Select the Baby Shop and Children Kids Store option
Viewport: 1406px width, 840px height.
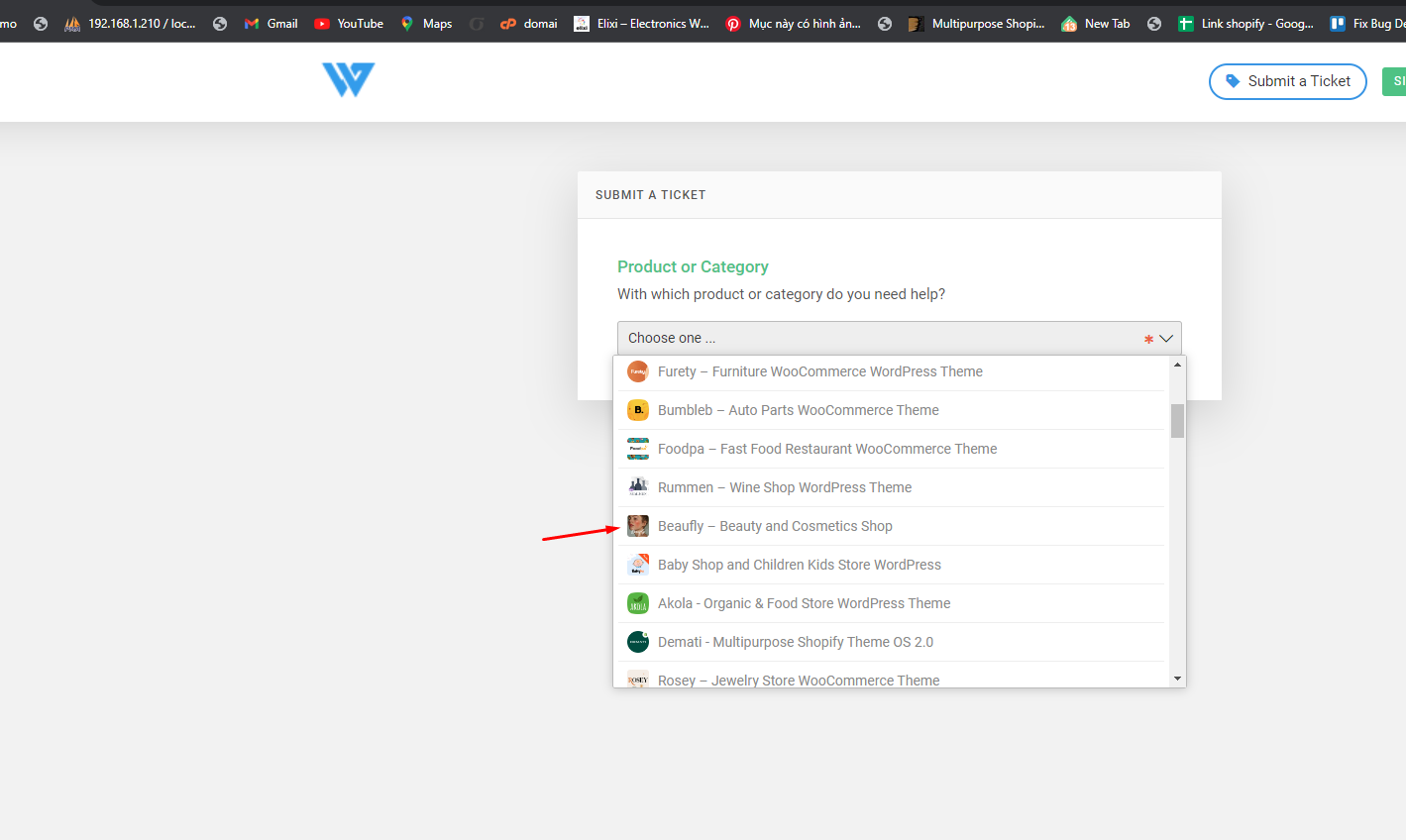click(x=891, y=565)
